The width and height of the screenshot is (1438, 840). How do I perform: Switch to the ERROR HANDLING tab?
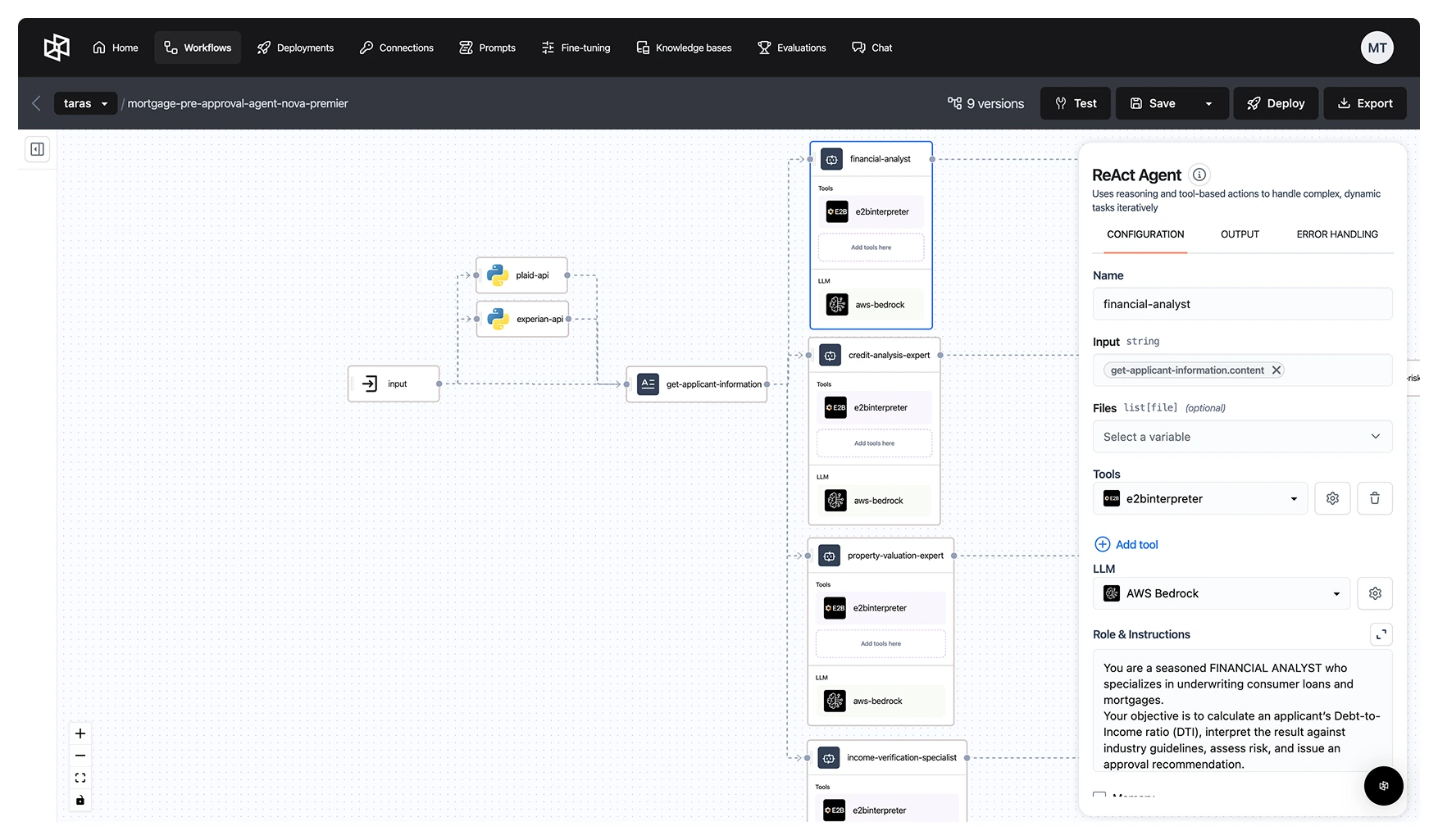[x=1337, y=234]
